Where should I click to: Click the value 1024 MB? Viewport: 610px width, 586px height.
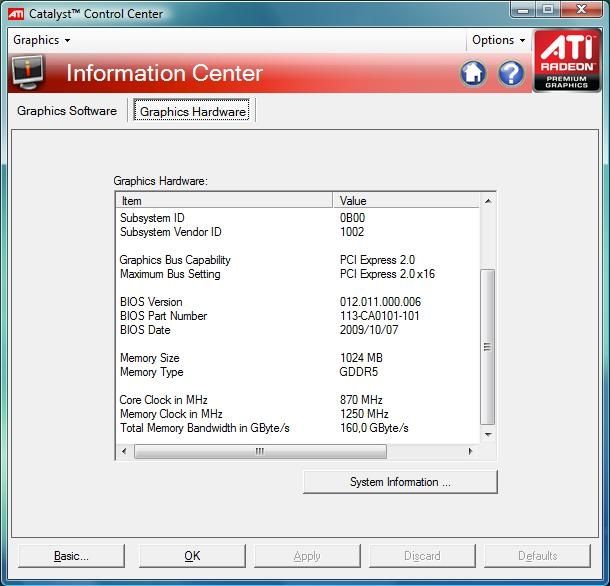pos(361,358)
